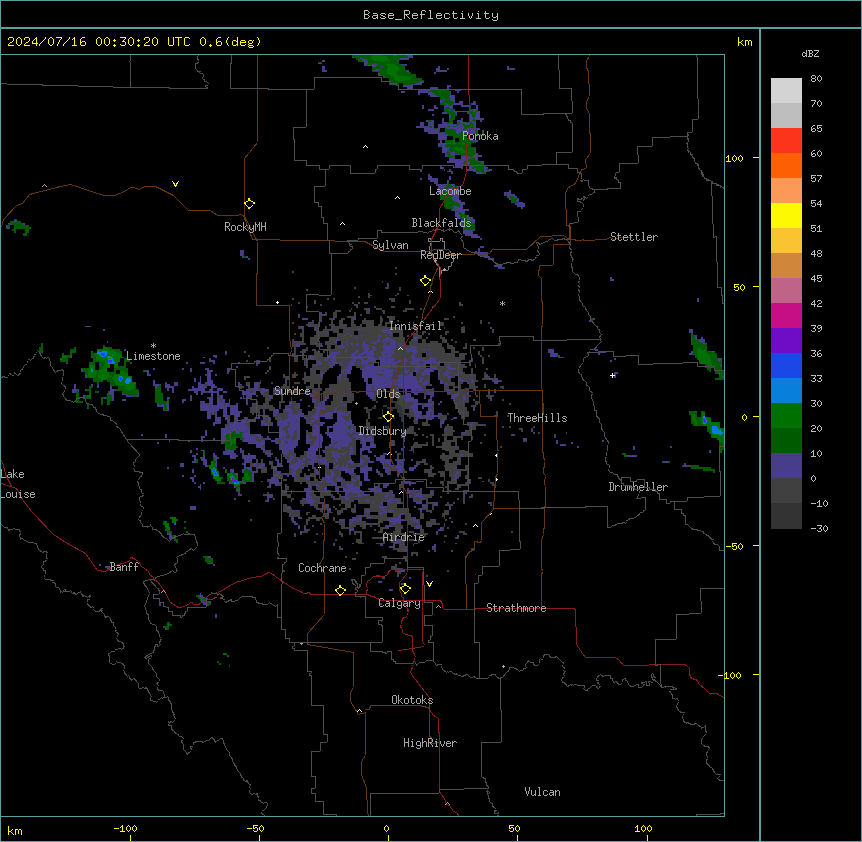This screenshot has width=862, height=842.
Task: Click the Strathmore city label
Action: [x=516, y=608]
